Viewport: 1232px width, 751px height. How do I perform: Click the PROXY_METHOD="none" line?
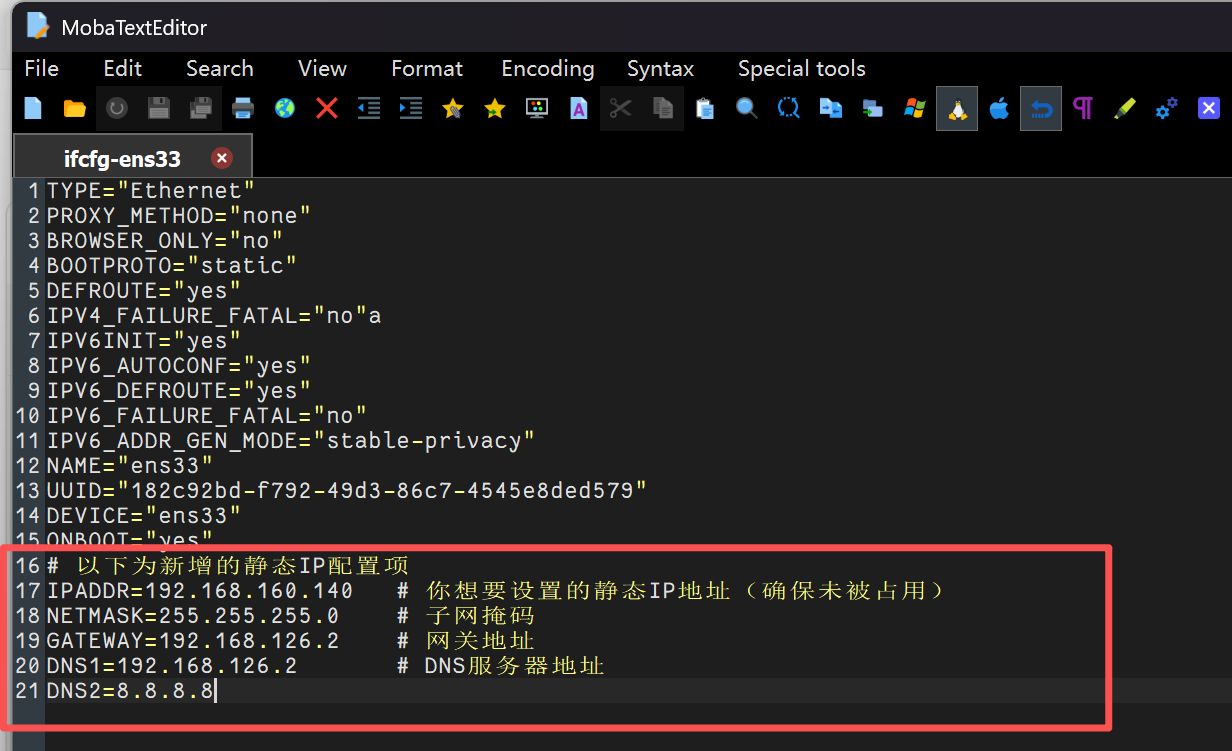179,215
